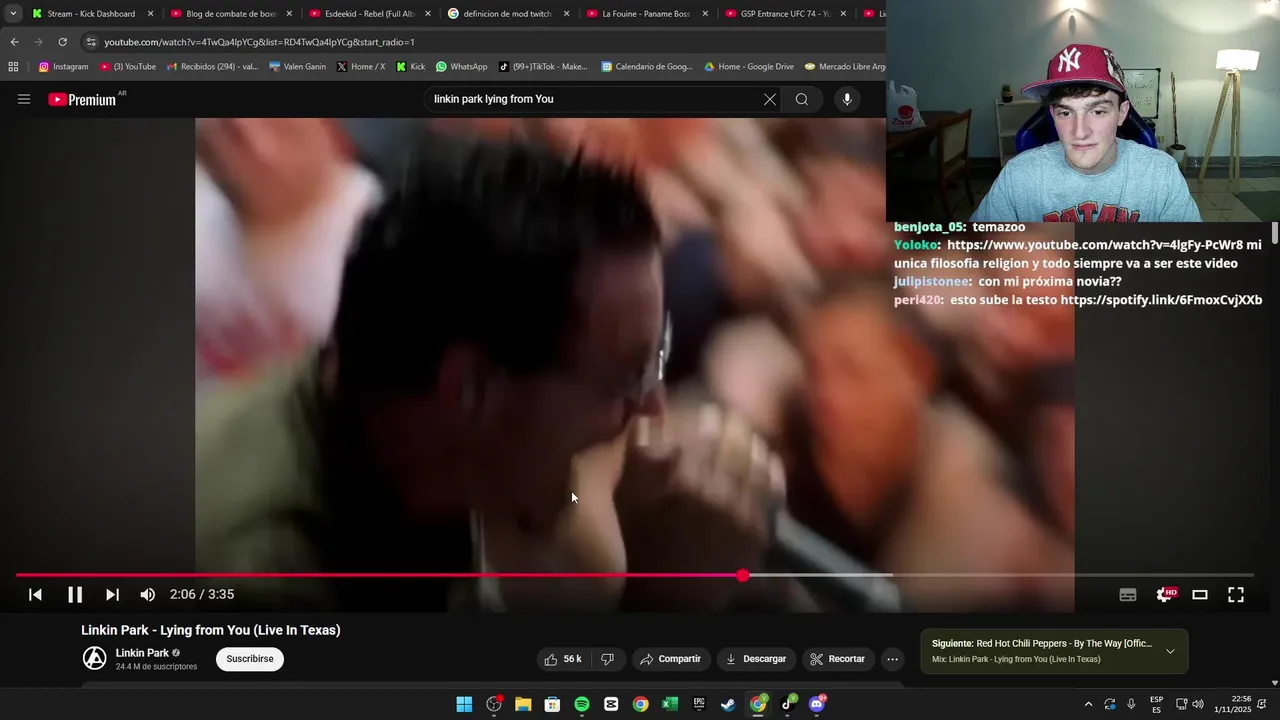Download the video with Descargar
The width and height of the screenshot is (1280, 720).
(x=756, y=659)
